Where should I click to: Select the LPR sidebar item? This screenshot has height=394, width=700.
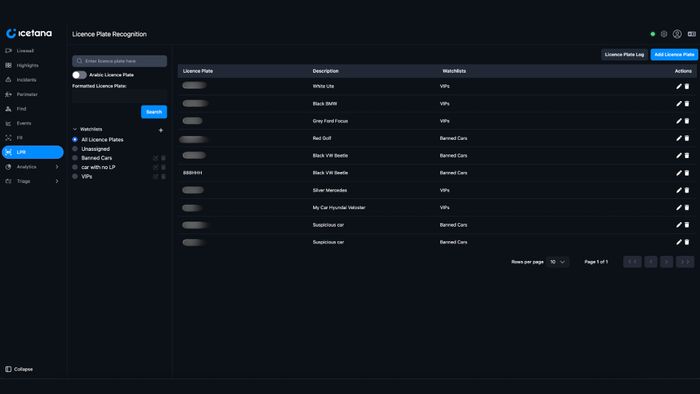33,152
